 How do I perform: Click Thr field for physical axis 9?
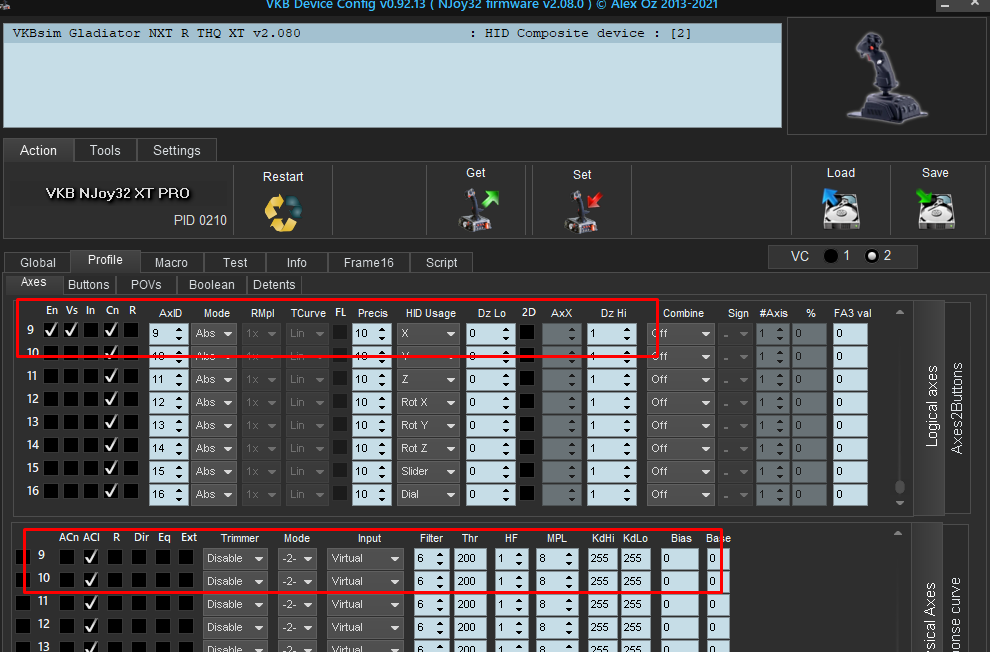point(470,559)
